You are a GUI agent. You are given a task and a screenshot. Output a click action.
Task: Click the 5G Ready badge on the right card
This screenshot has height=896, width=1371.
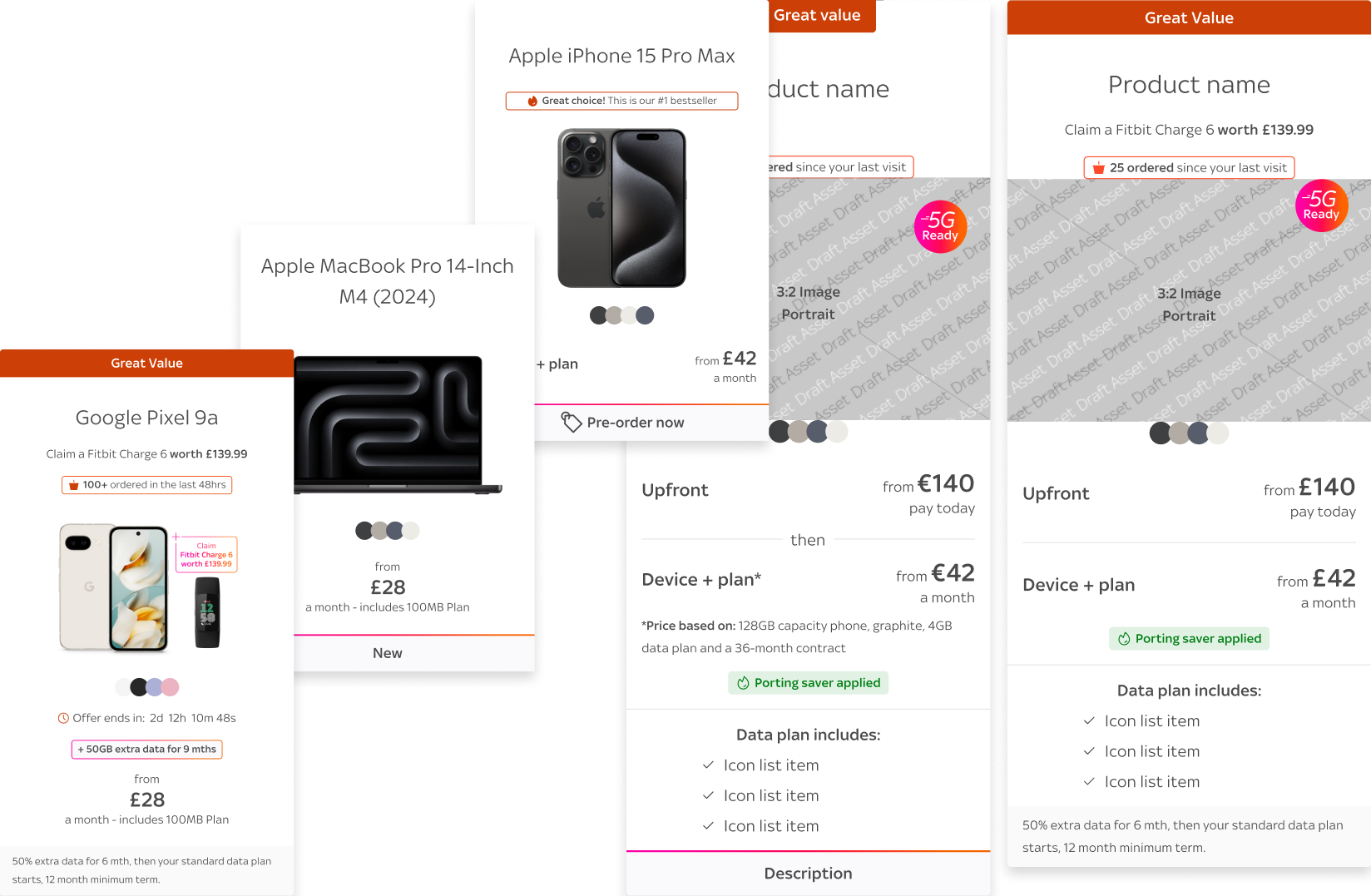(x=1321, y=205)
